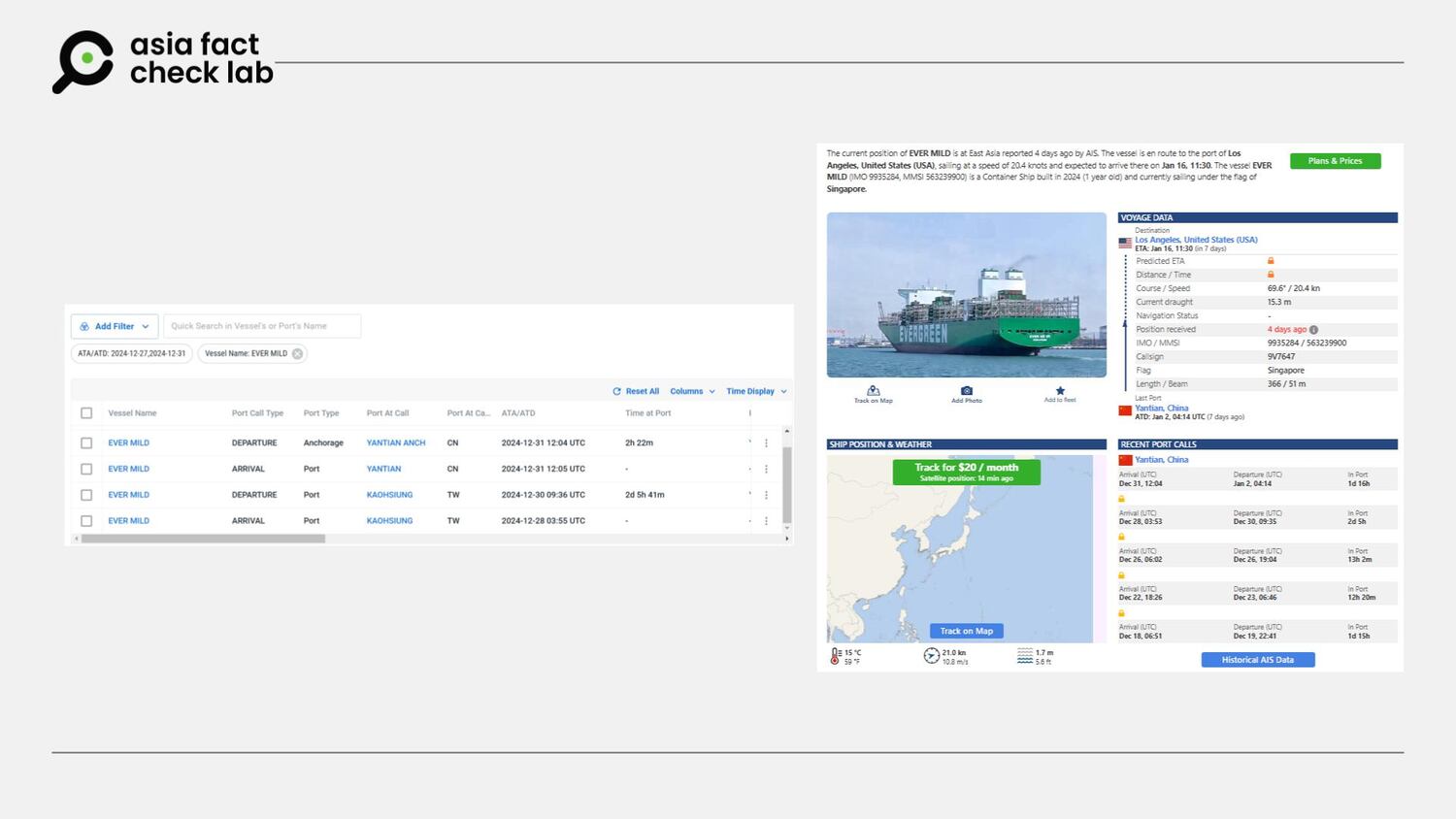Check the box for the YANTIAN arrival row
Image resolution: width=1456 pixels, height=819 pixels.
click(86, 469)
